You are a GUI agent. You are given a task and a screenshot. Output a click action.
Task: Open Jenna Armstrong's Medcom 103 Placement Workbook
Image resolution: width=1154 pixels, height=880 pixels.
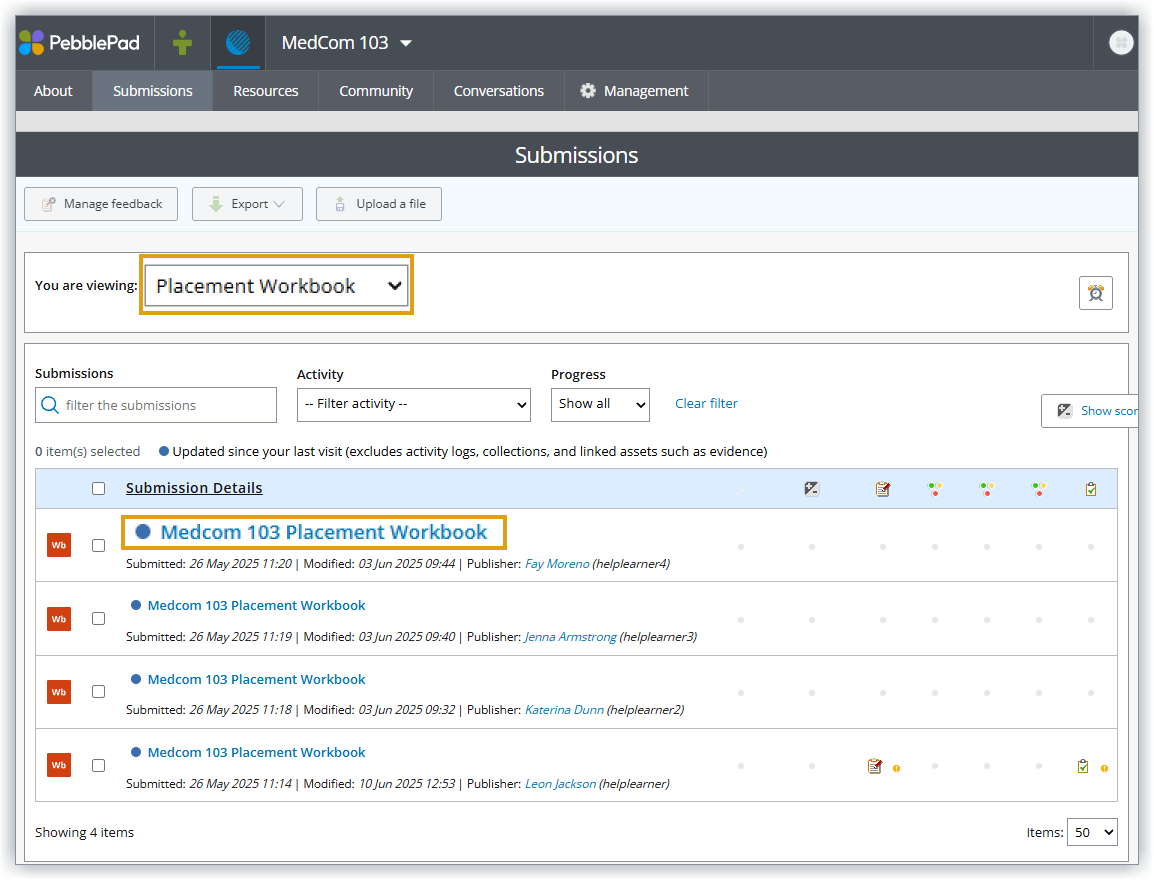point(256,606)
